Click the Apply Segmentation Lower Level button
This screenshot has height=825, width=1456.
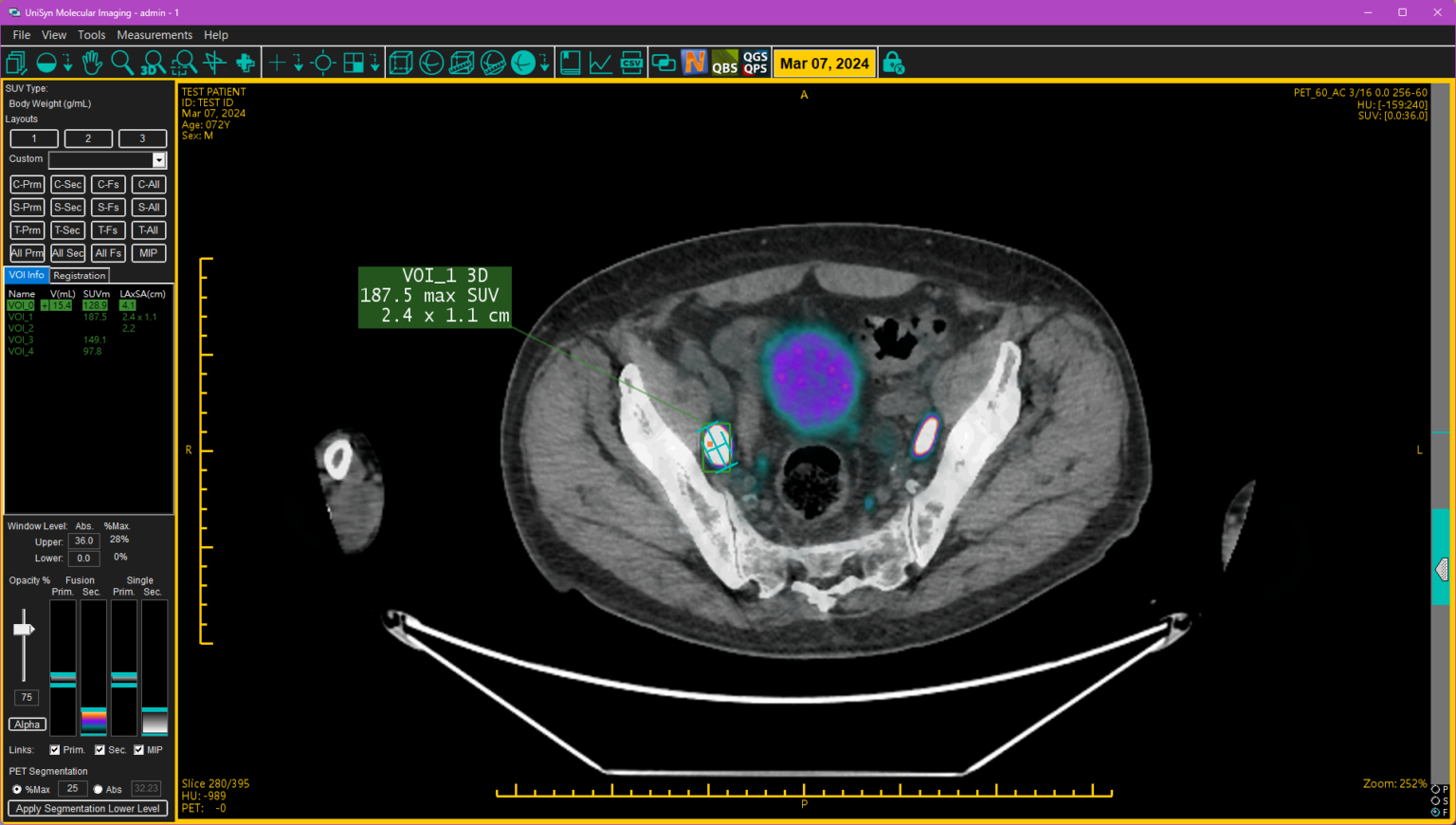click(x=87, y=808)
